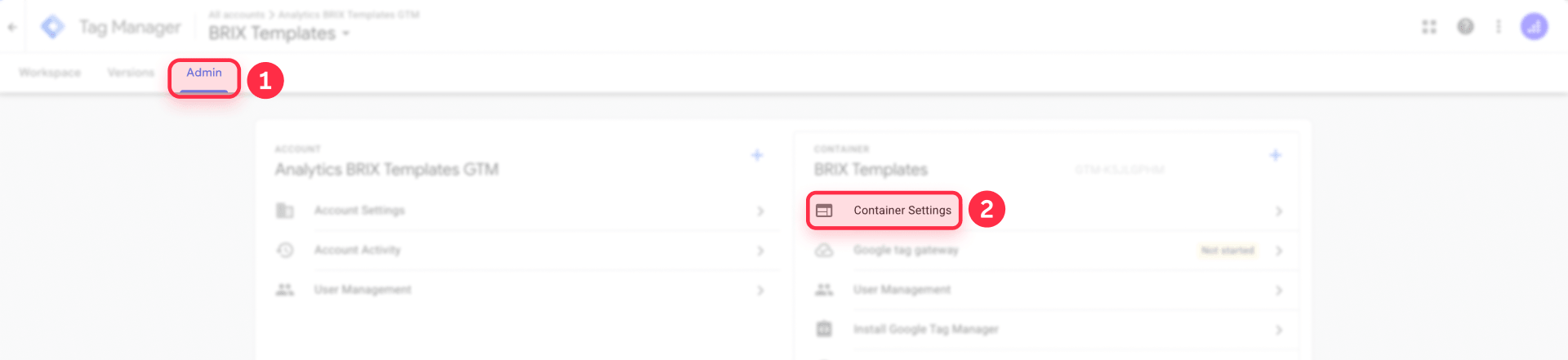
Task: Click the Not started status badge
Action: (x=1227, y=251)
